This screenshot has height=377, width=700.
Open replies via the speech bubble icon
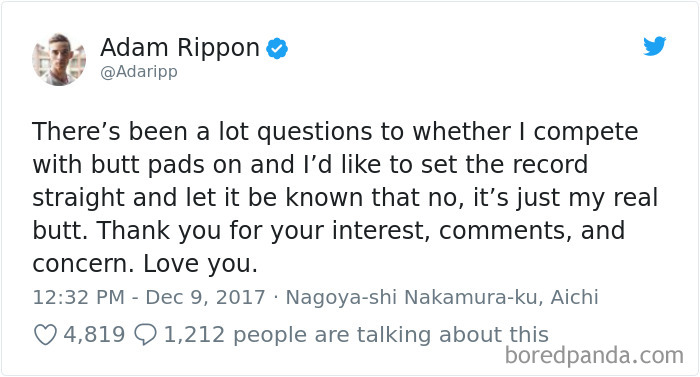pos(146,335)
